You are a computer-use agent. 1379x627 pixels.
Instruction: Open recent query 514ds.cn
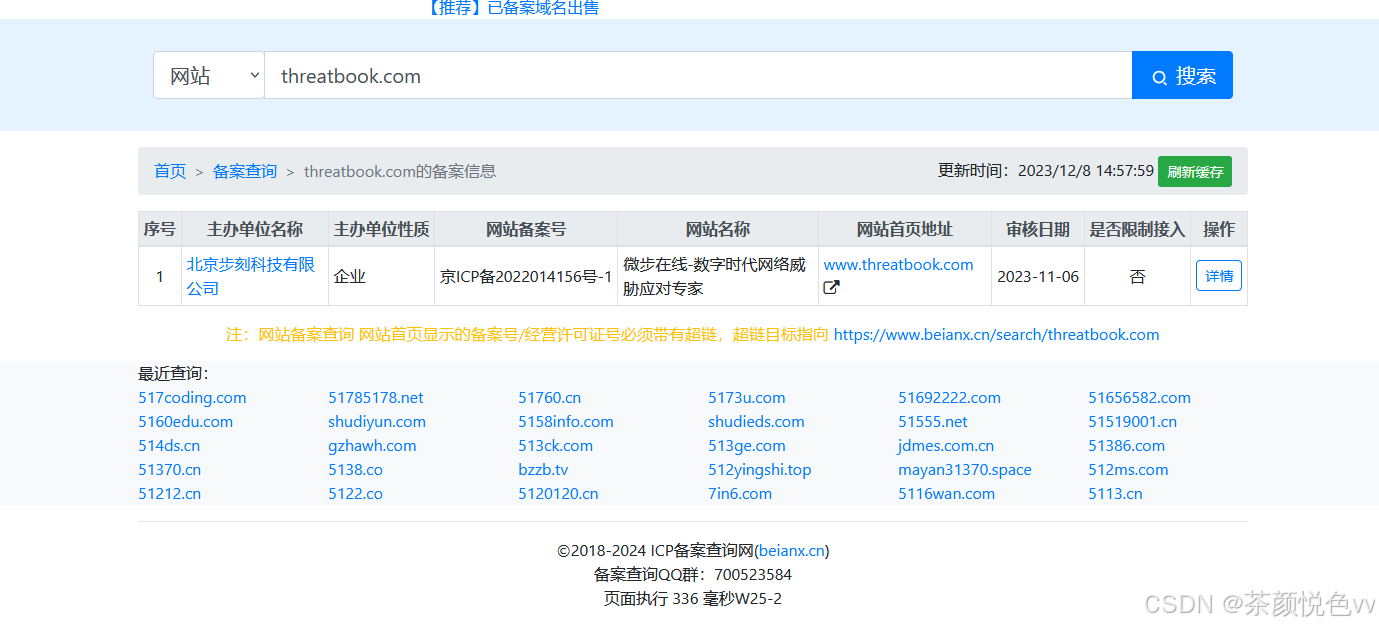click(x=169, y=446)
